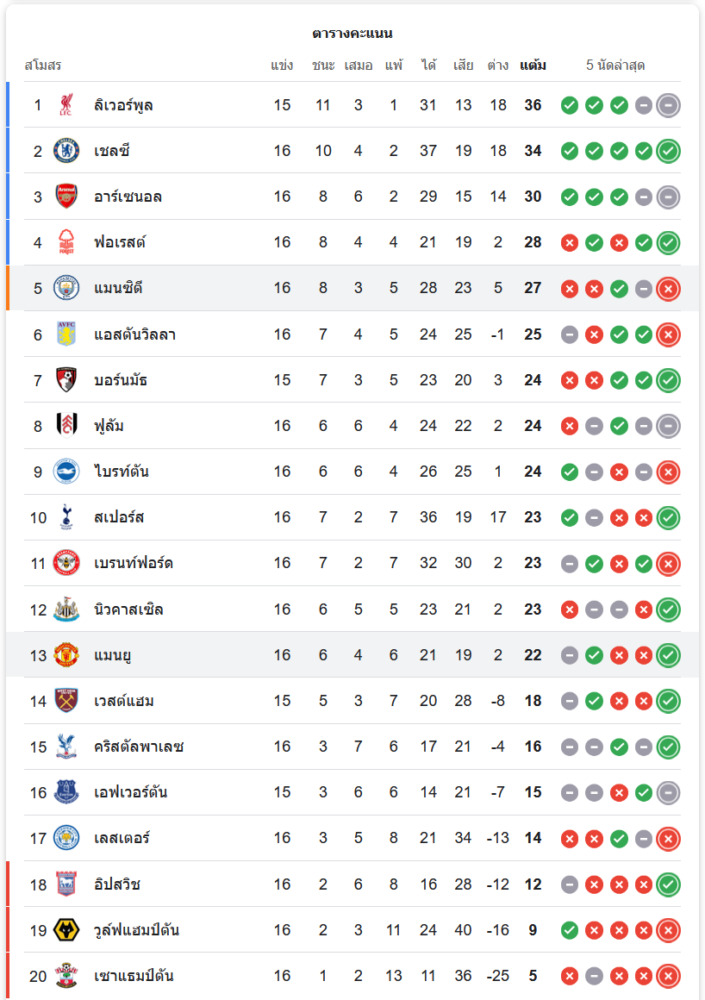Click the สโมสร column header

[43, 65]
